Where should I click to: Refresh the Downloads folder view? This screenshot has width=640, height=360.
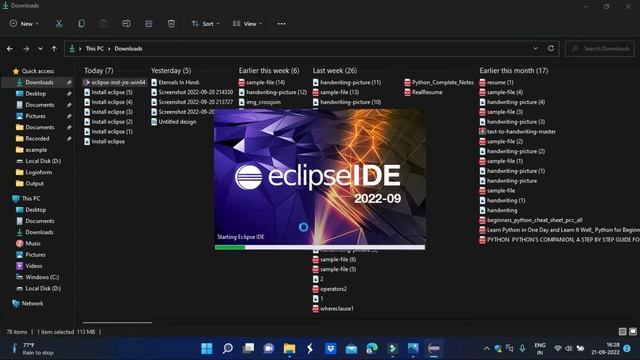coord(551,48)
